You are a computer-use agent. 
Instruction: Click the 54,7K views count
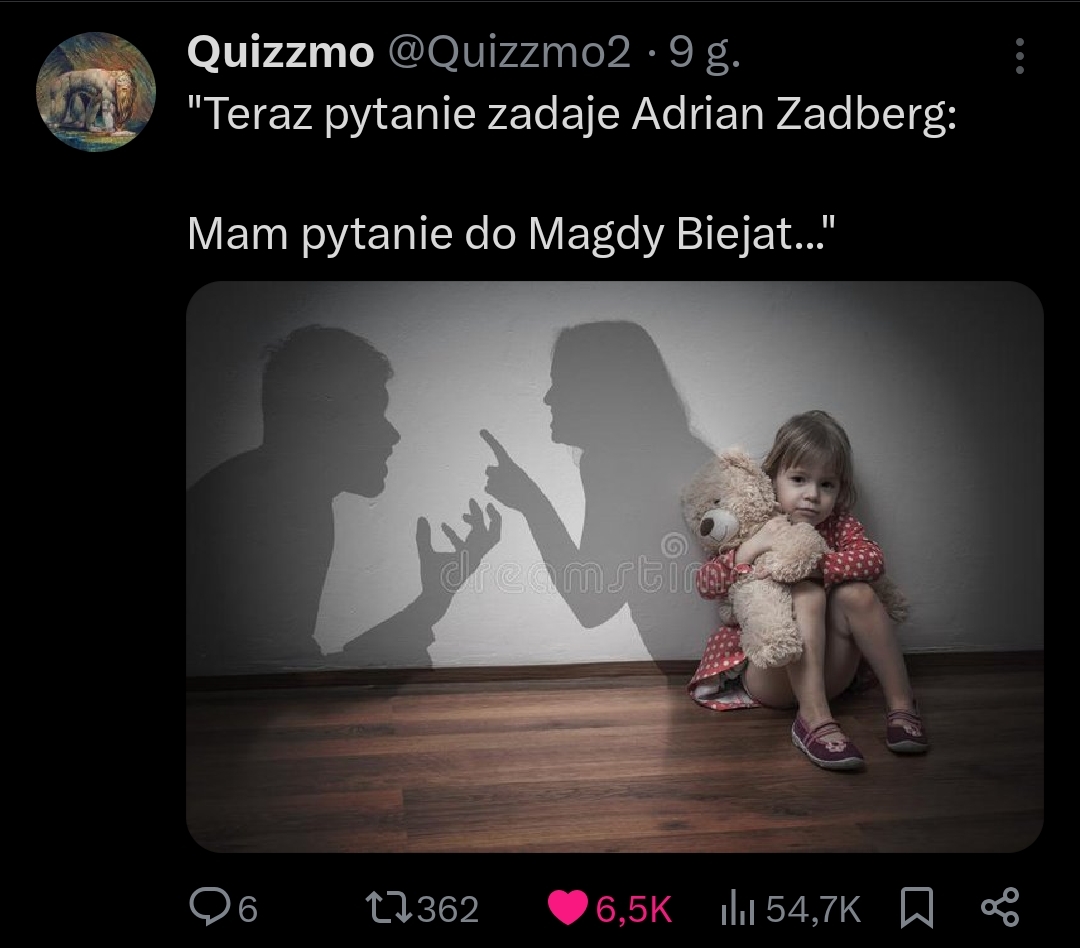point(813,909)
